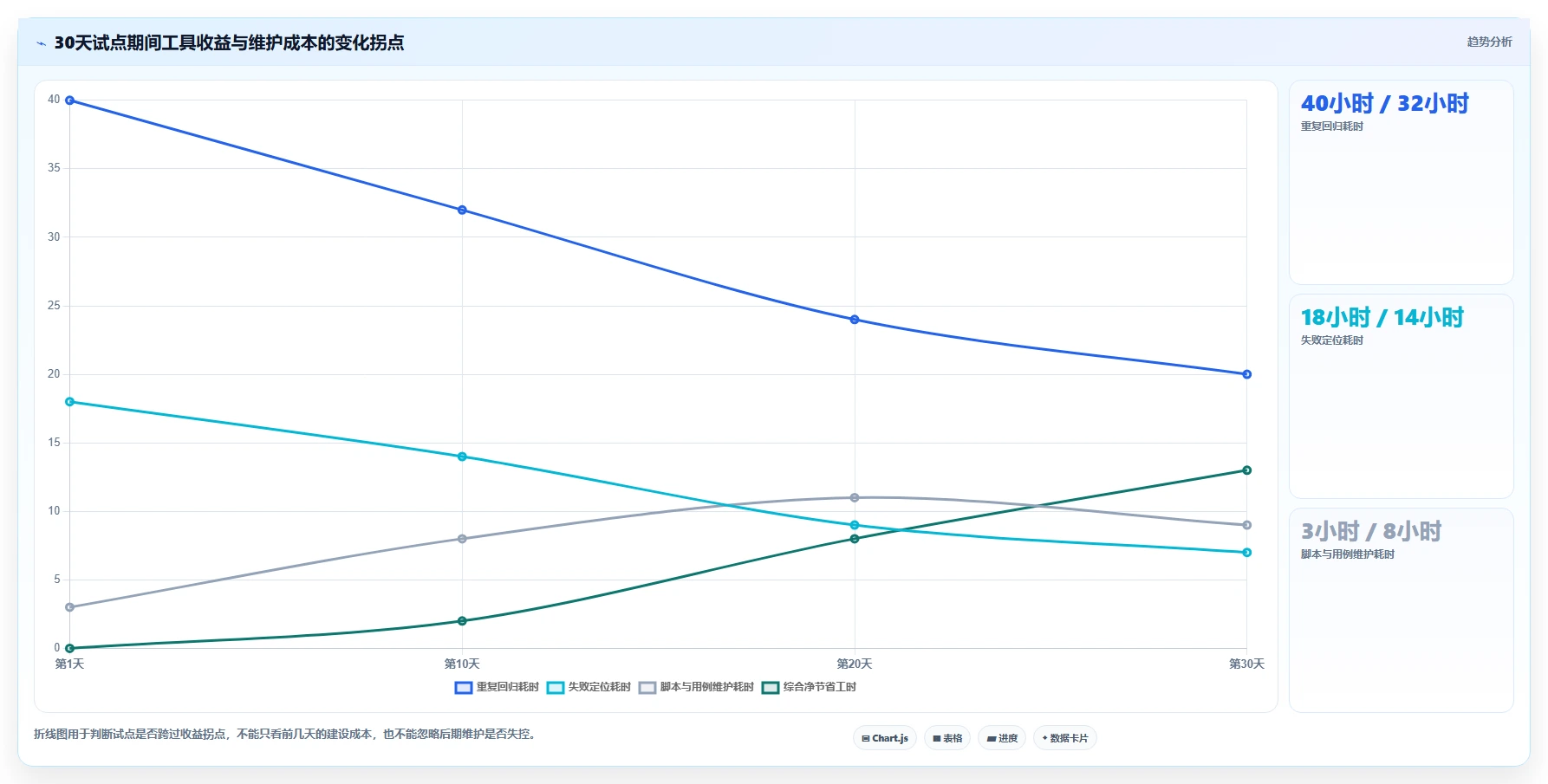Click the y-axis tick label 35
1548x784 pixels.
coord(54,168)
